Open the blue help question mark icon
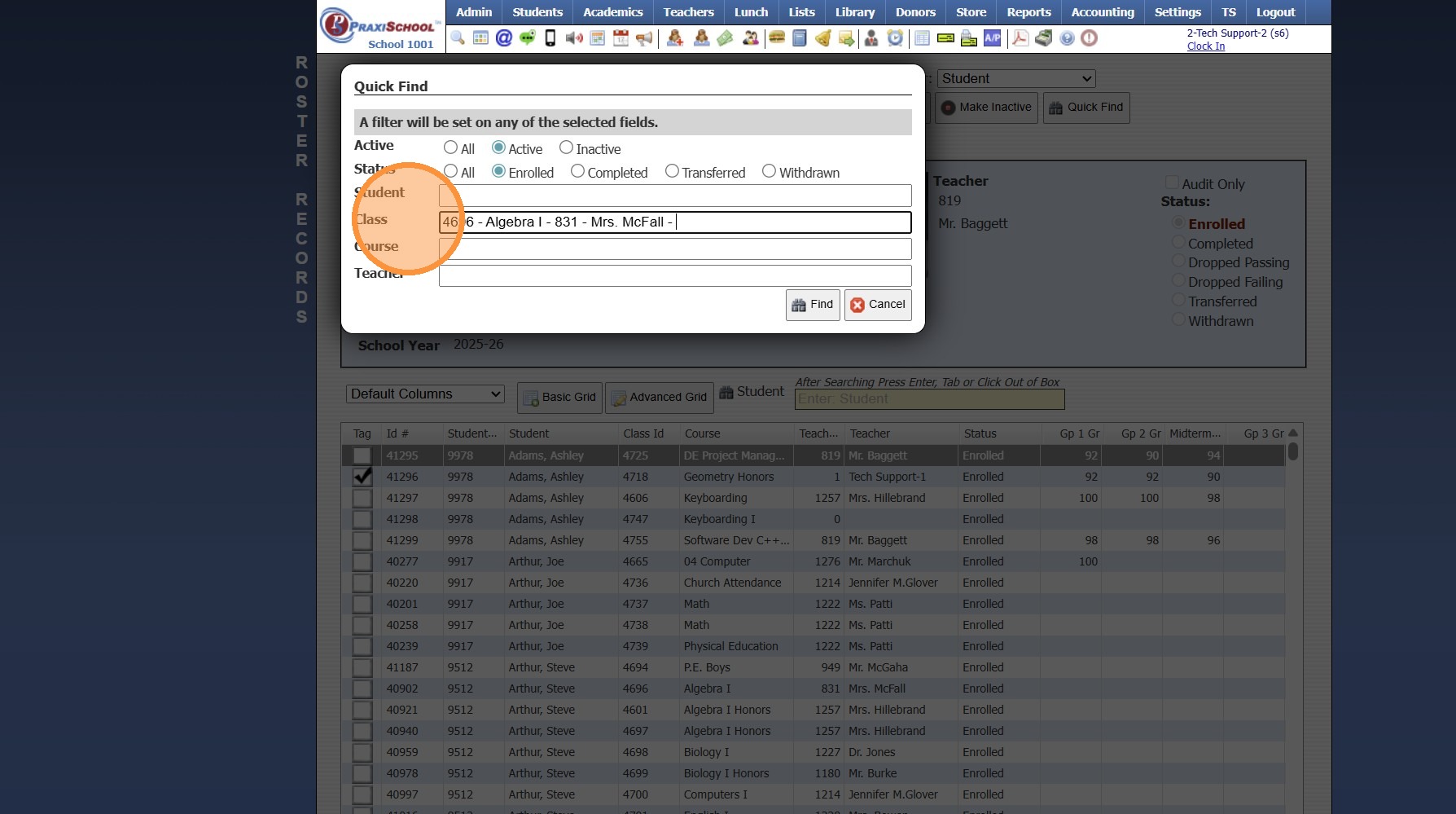The width and height of the screenshot is (1456, 814). [1067, 38]
